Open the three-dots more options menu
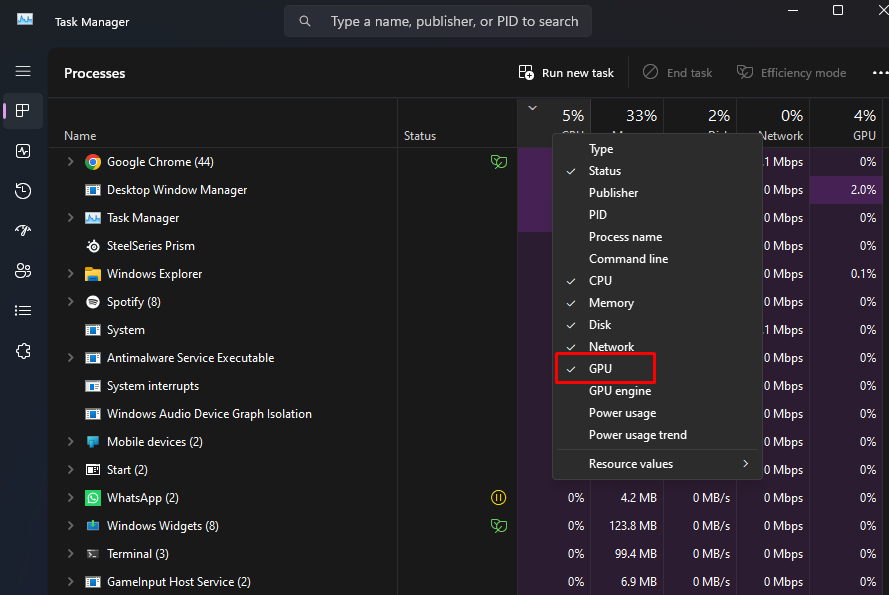Screen dimensions: 889x595 click(879, 73)
